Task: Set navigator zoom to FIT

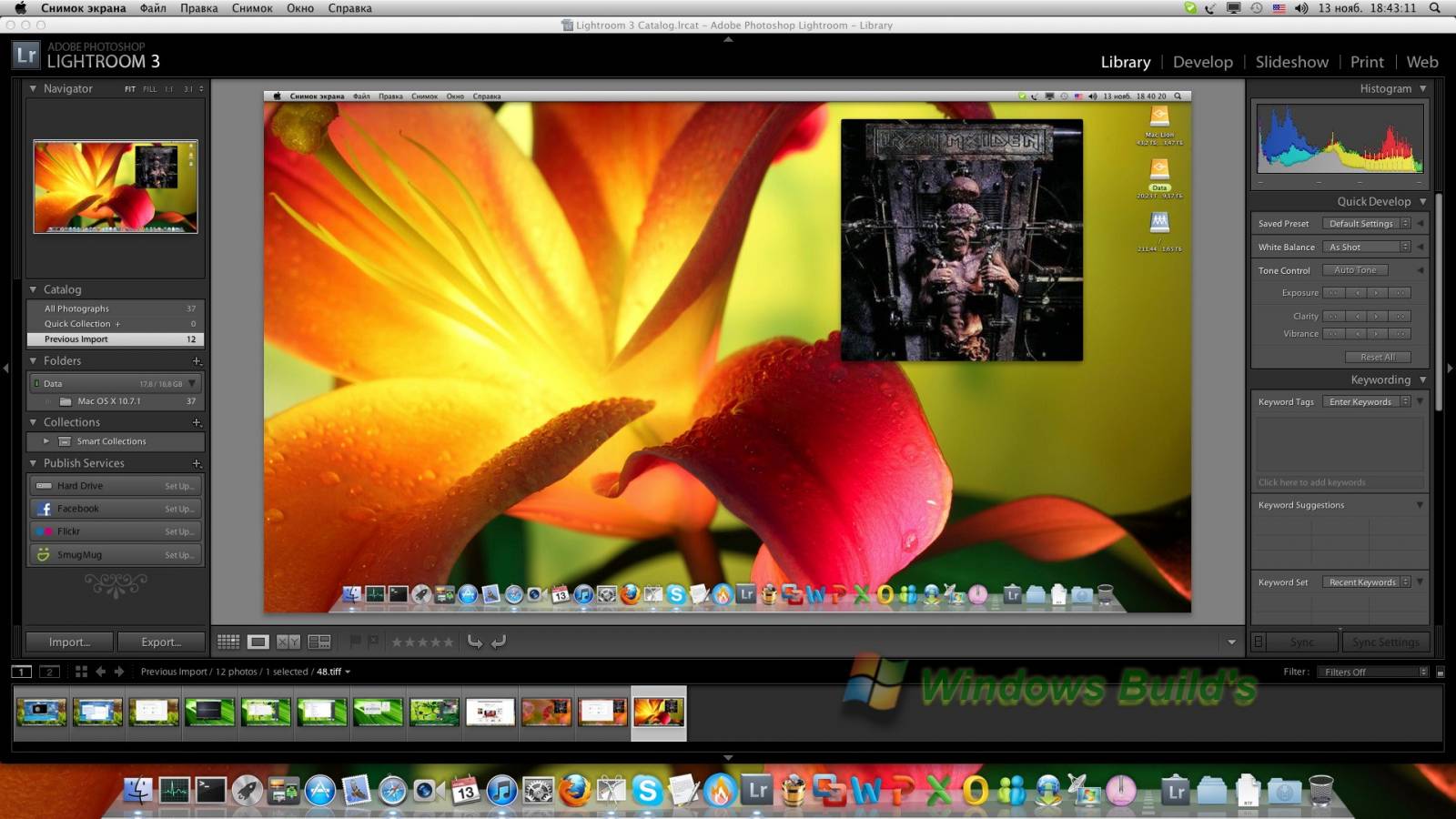Action: point(130,89)
